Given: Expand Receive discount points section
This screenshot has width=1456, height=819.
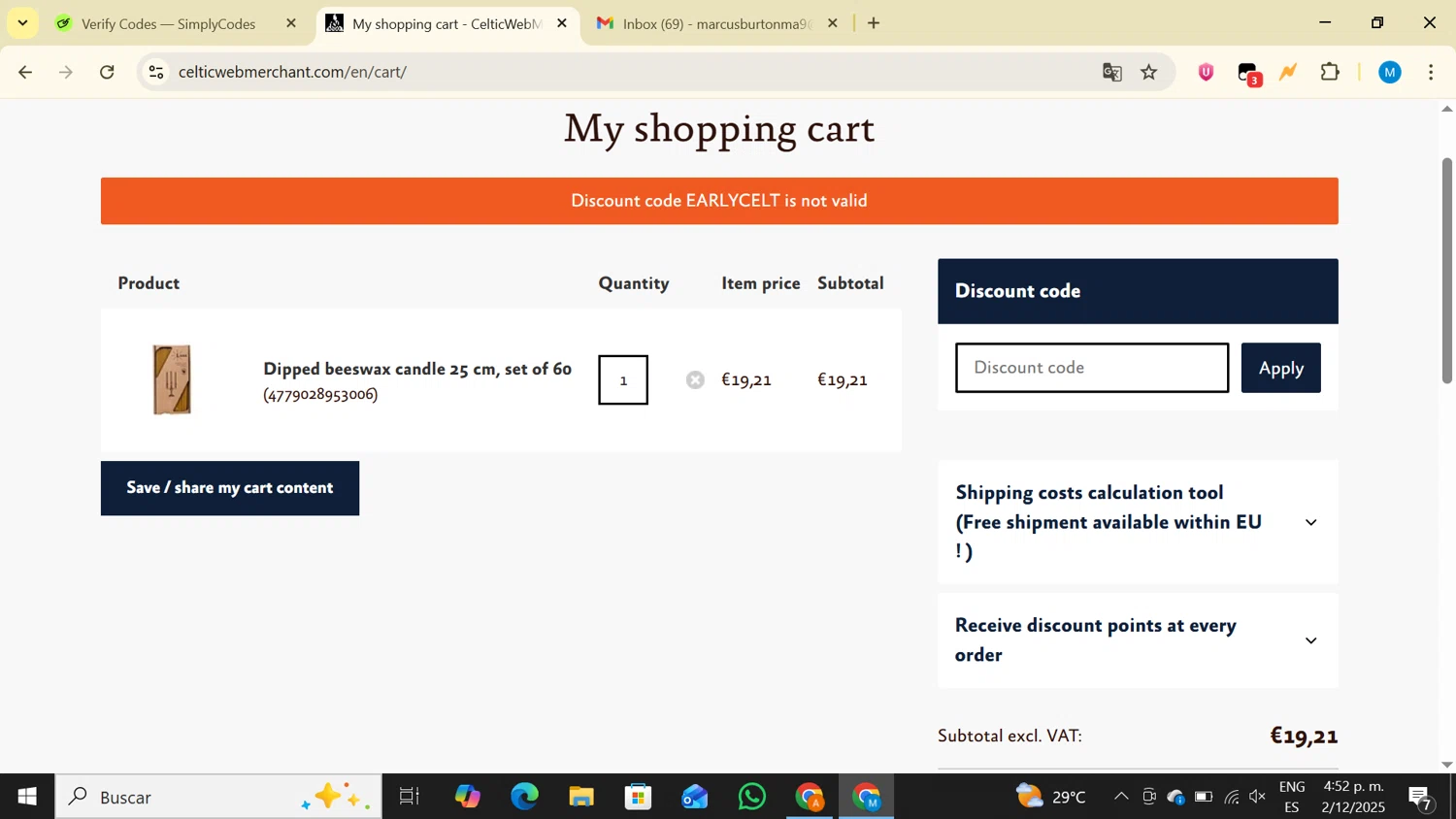Looking at the screenshot, I should 1138,640.
